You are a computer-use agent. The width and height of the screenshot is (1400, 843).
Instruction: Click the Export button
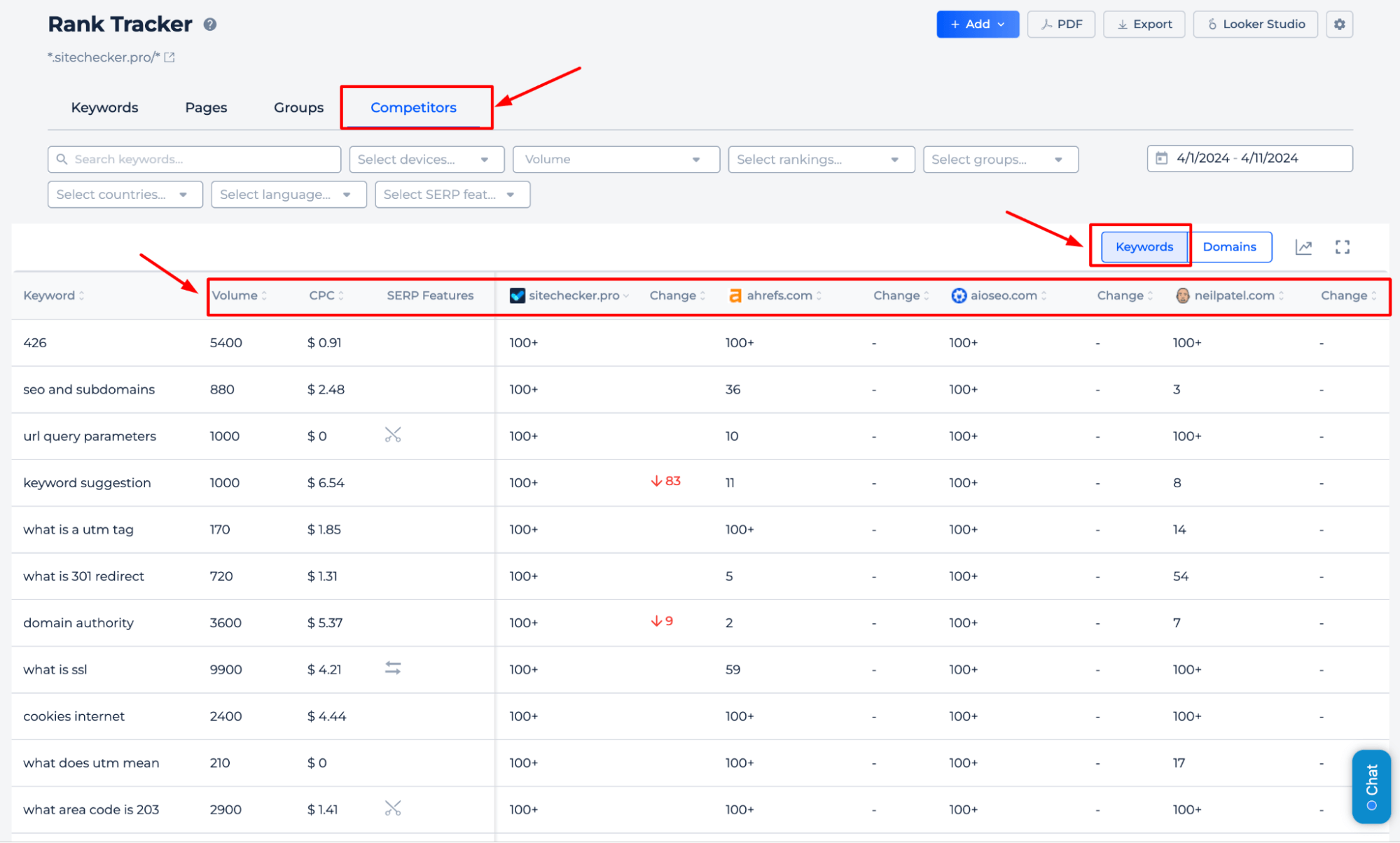point(1144,25)
